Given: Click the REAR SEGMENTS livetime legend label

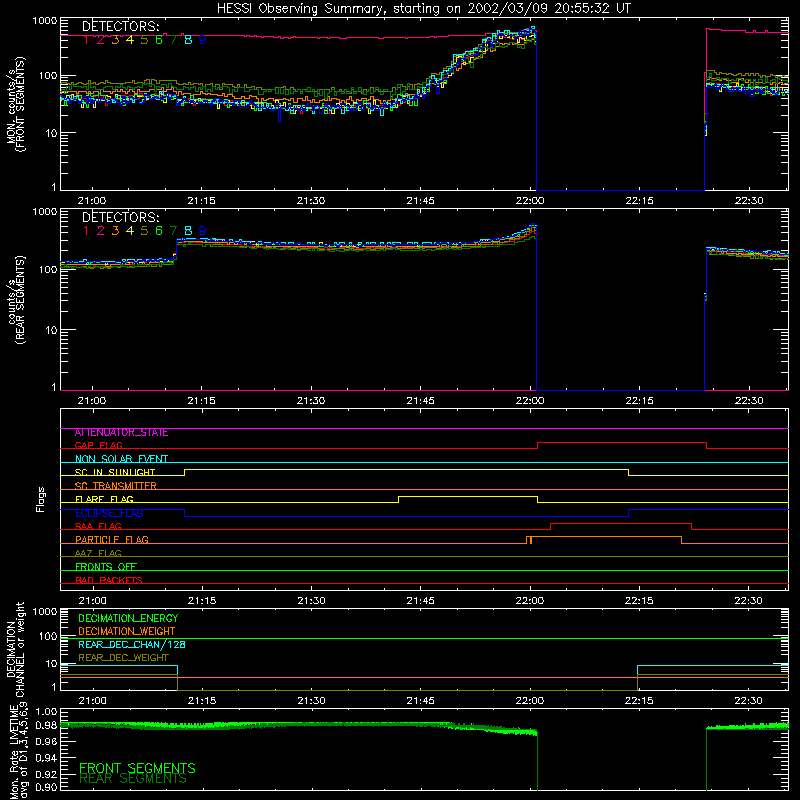Looking at the screenshot, I should [133, 779].
